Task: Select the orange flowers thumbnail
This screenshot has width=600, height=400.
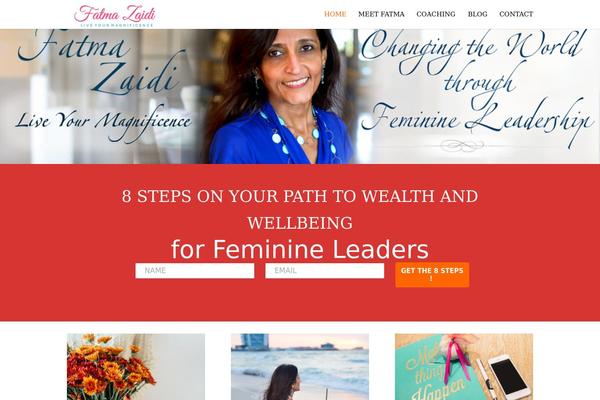Action: (136, 367)
